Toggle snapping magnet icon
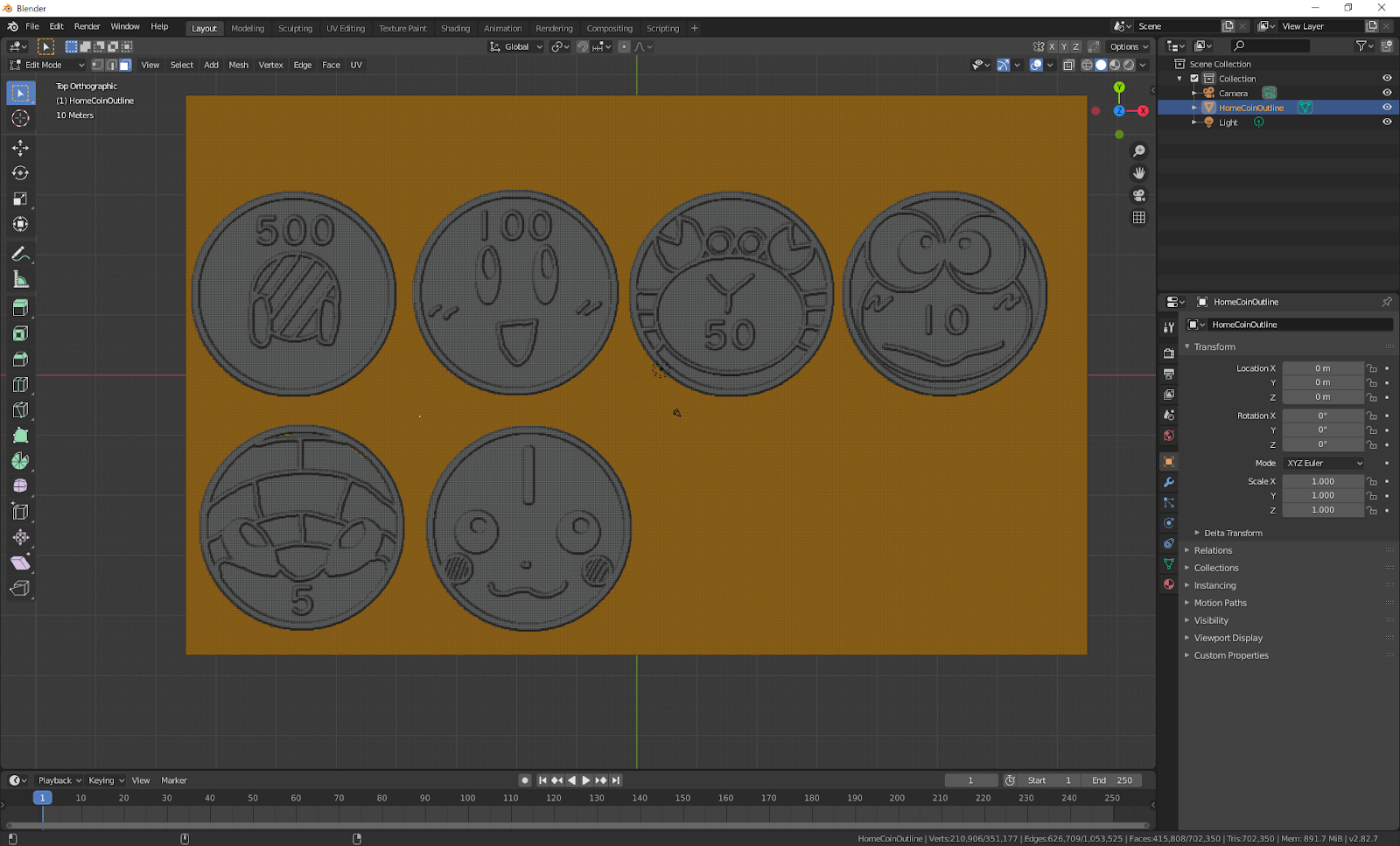The height and width of the screenshot is (846, 1400). [583, 46]
